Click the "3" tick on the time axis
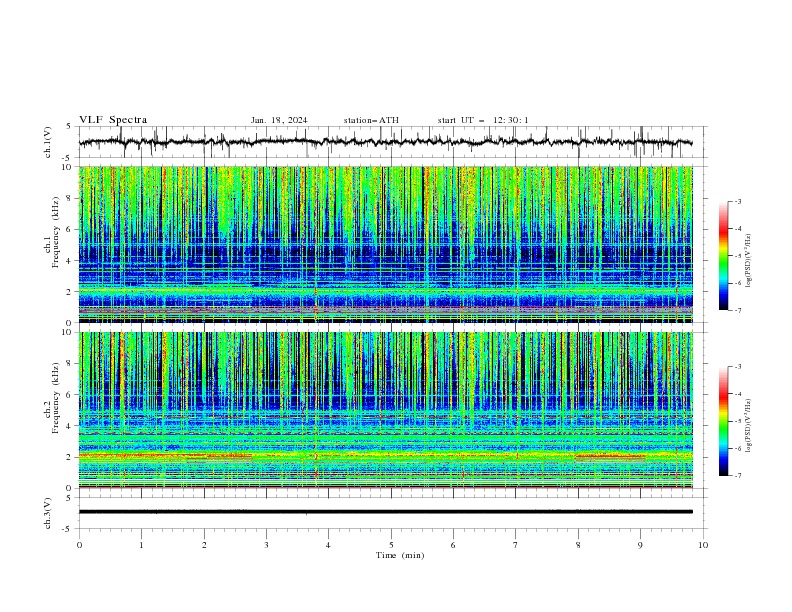This screenshot has height=612, width=792. (x=266, y=545)
